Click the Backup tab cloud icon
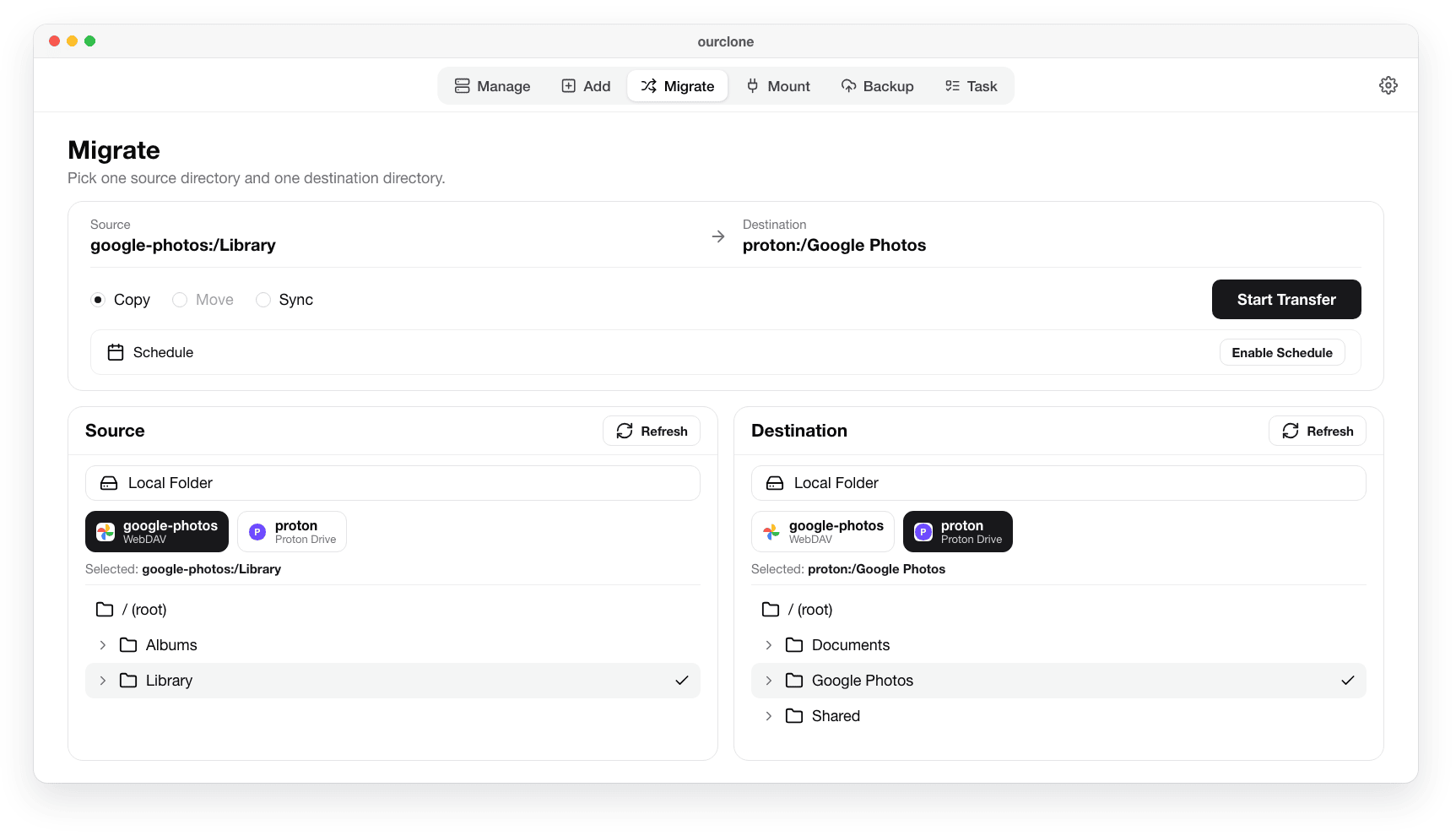Image resolution: width=1456 pixels, height=836 pixels. 848,86
